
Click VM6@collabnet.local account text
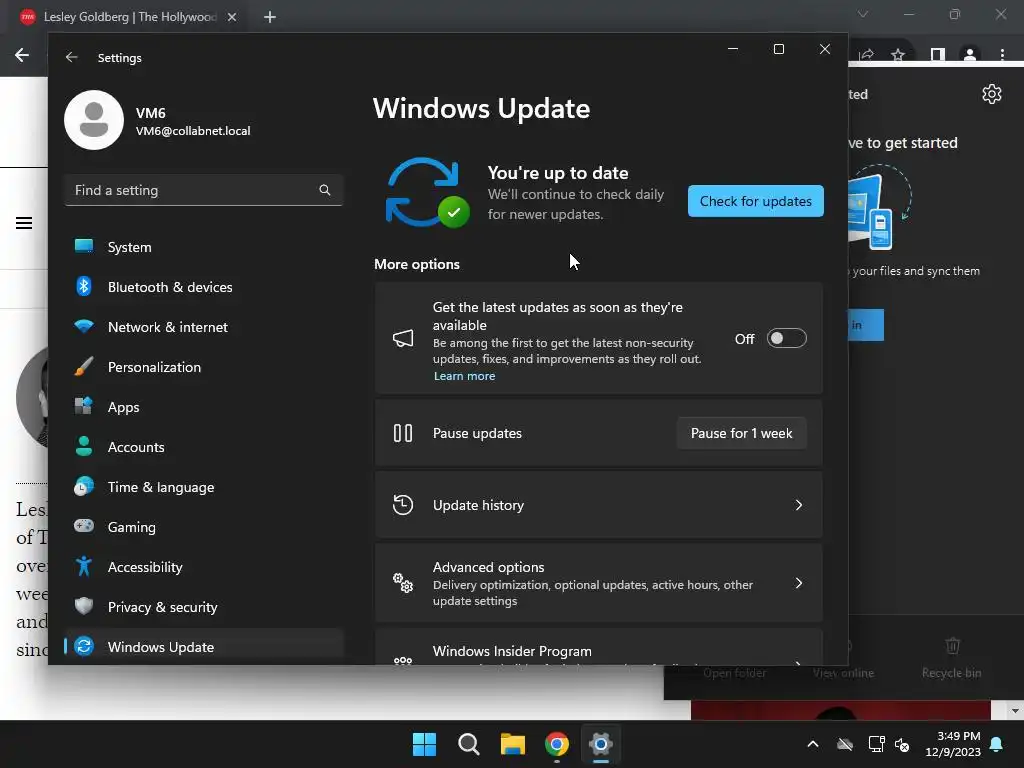point(193,131)
